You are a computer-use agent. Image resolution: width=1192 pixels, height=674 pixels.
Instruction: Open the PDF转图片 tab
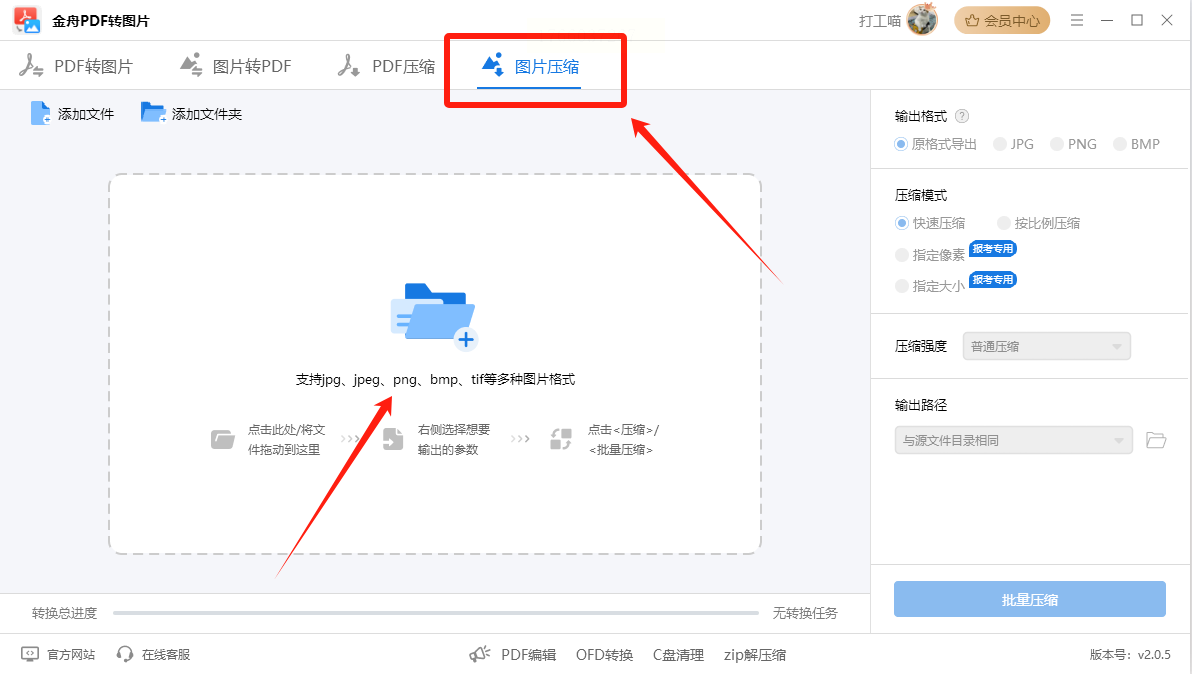click(75, 66)
